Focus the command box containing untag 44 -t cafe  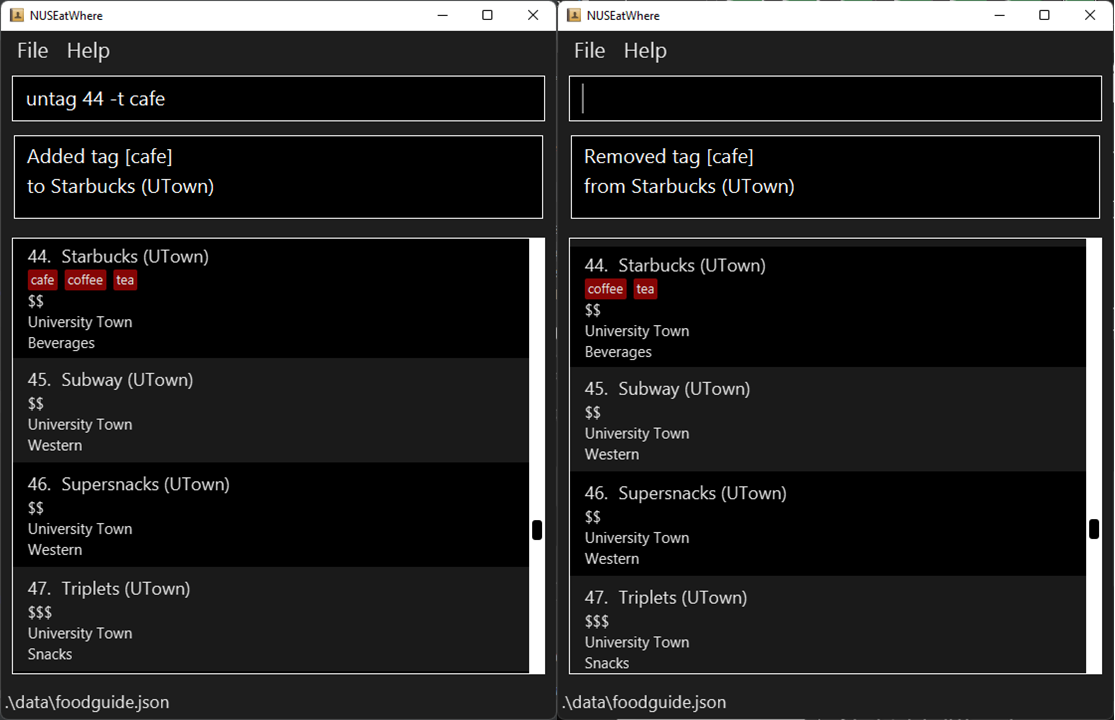[279, 99]
